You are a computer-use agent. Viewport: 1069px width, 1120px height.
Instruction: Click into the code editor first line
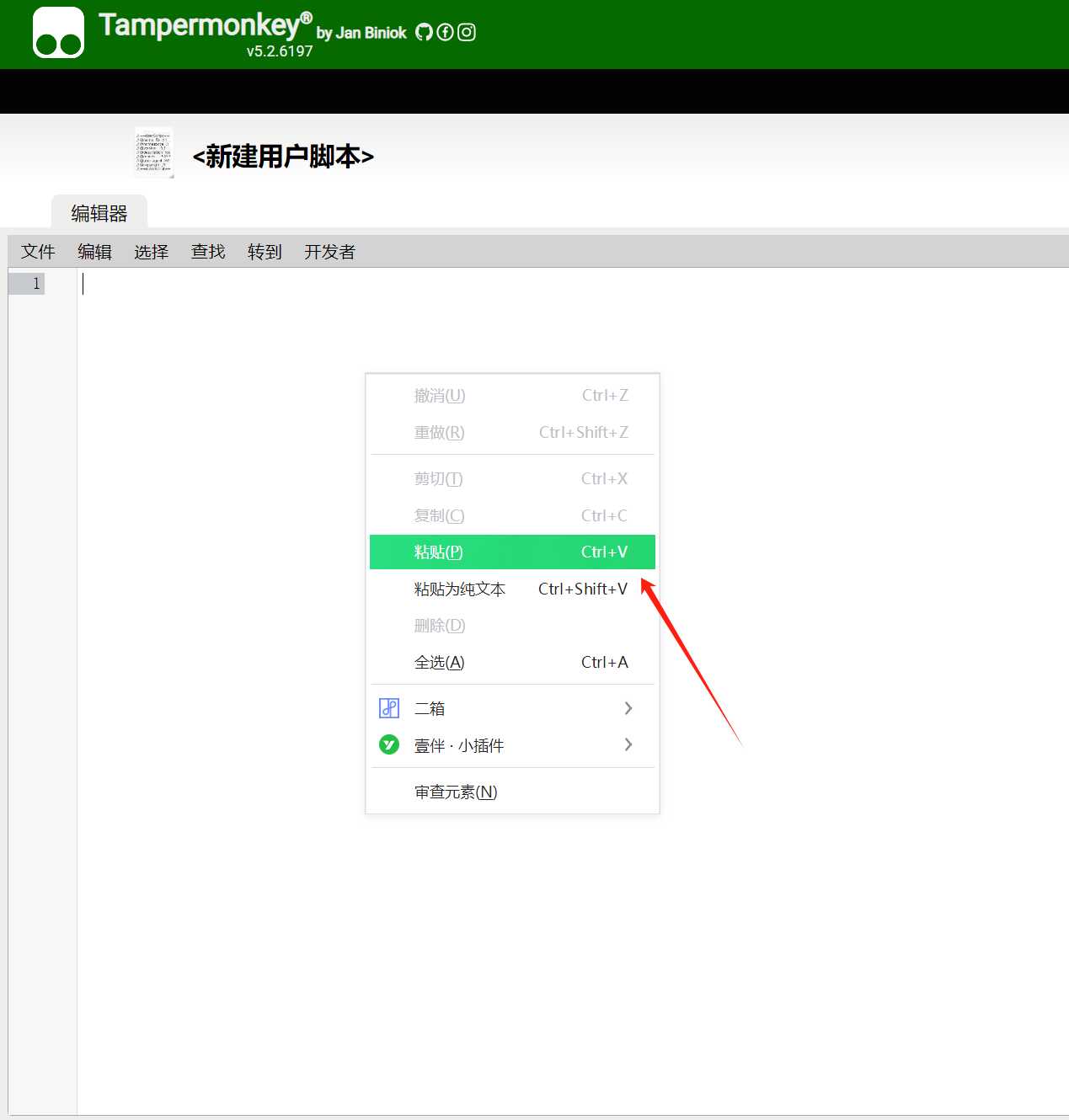click(x=573, y=284)
